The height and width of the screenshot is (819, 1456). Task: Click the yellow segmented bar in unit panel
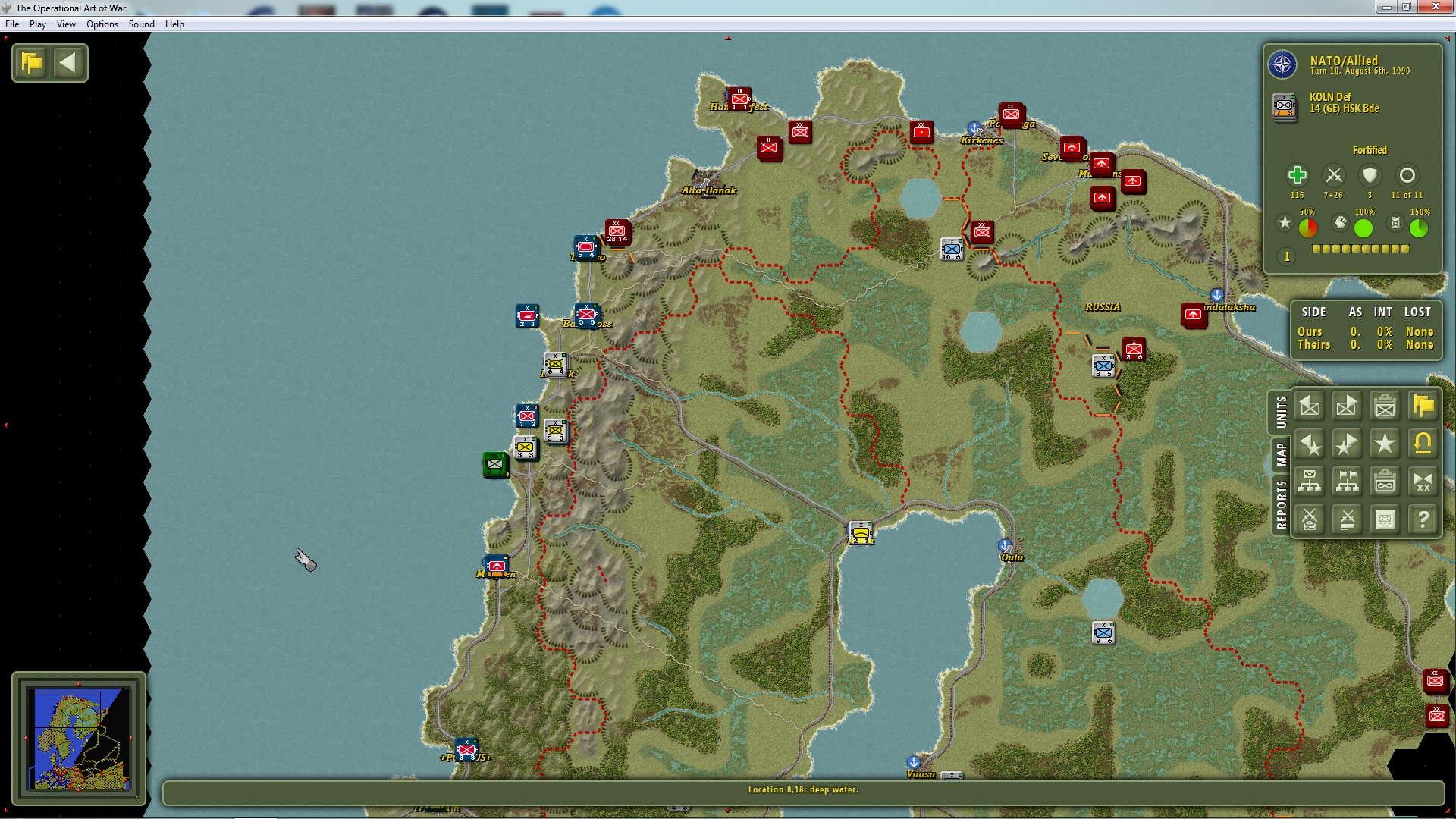pos(1360,249)
